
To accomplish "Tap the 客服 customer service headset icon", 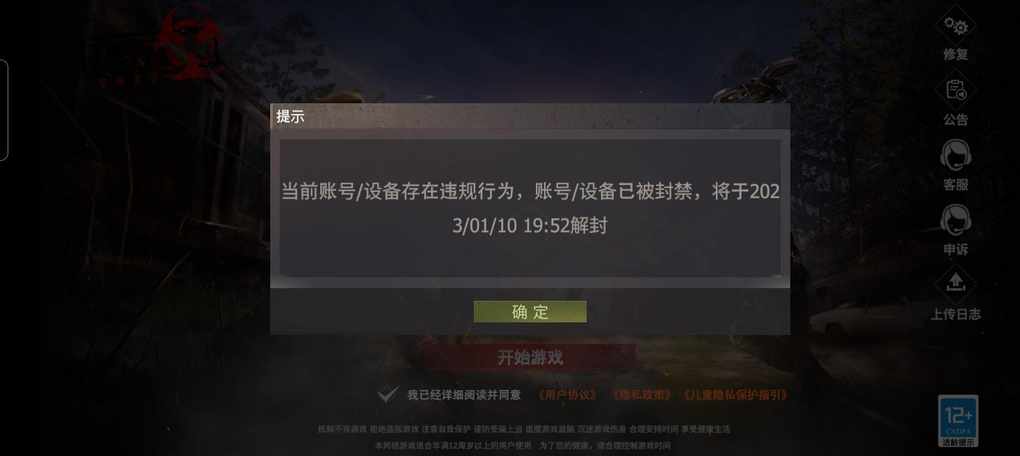I will coord(956,155).
